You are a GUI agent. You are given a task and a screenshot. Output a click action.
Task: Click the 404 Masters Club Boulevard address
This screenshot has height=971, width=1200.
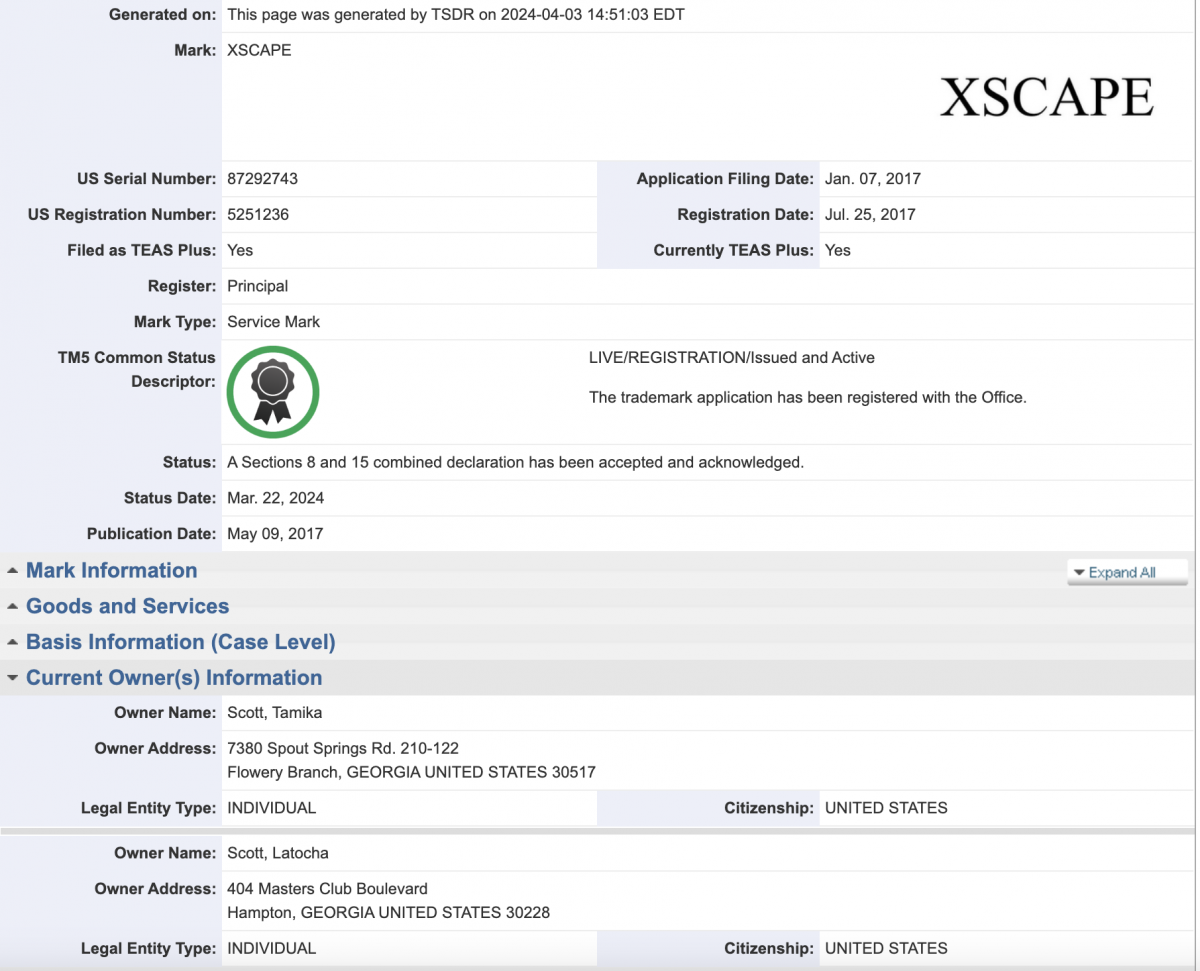tap(327, 889)
